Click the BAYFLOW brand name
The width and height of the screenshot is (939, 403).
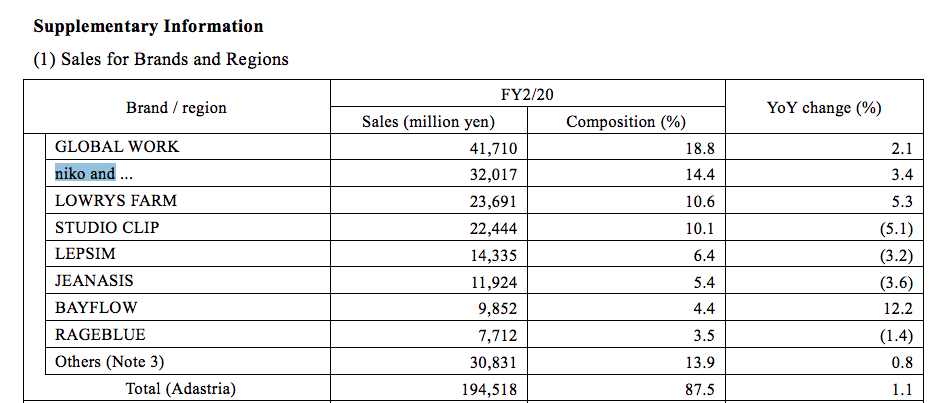coord(96,308)
